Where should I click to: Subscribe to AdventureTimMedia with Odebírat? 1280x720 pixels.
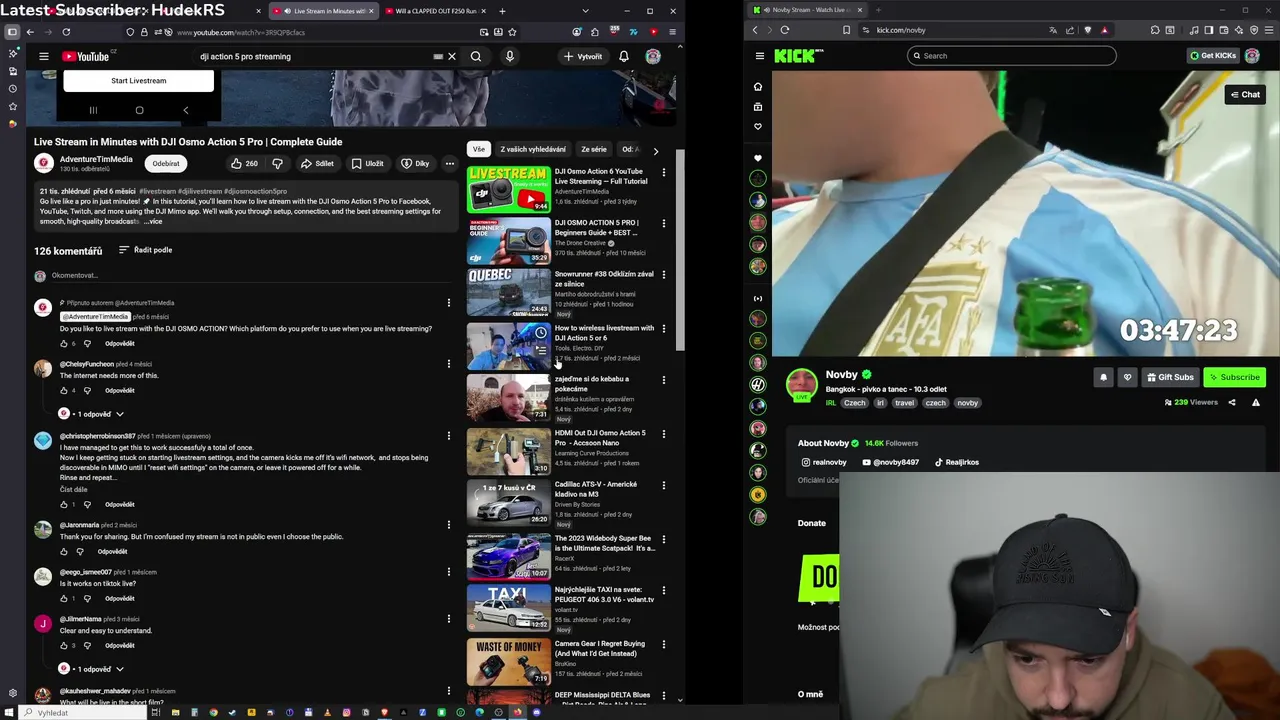click(x=166, y=163)
